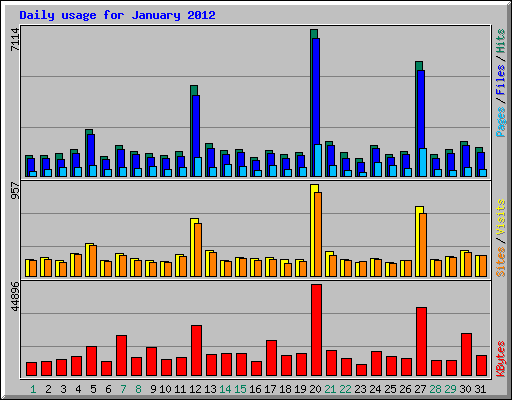
Task: Click the KBytes legend label
Action: click(501, 359)
